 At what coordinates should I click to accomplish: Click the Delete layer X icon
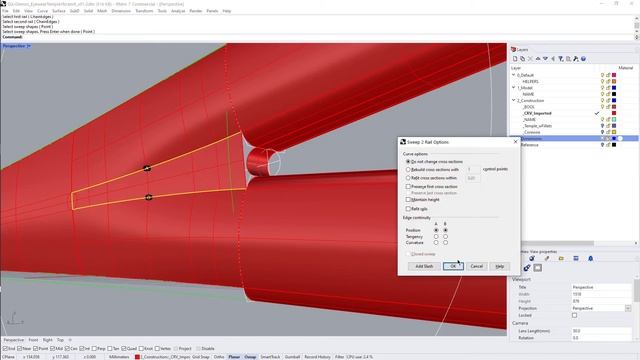pos(530,59)
